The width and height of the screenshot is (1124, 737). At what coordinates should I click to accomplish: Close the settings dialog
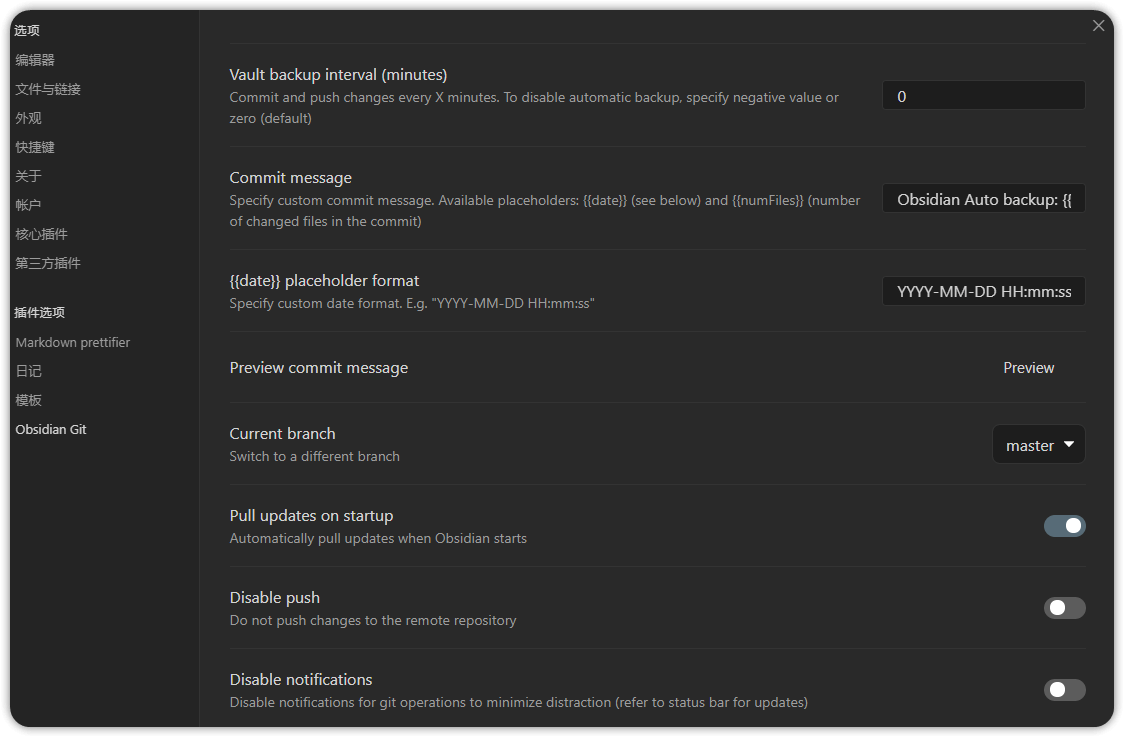pyautogui.click(x=1098, y=26)
